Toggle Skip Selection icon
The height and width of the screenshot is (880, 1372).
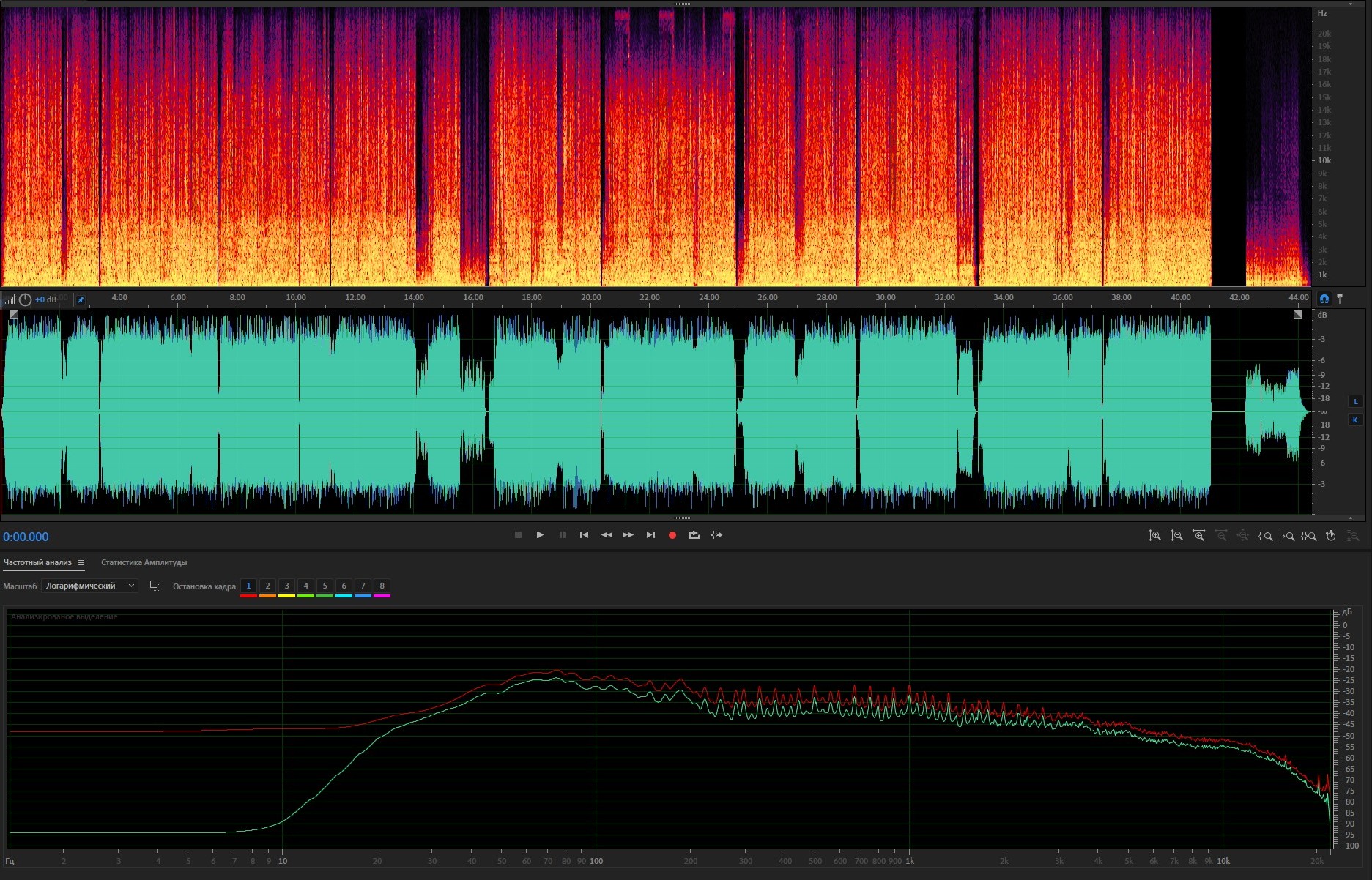tap(716, 535)
